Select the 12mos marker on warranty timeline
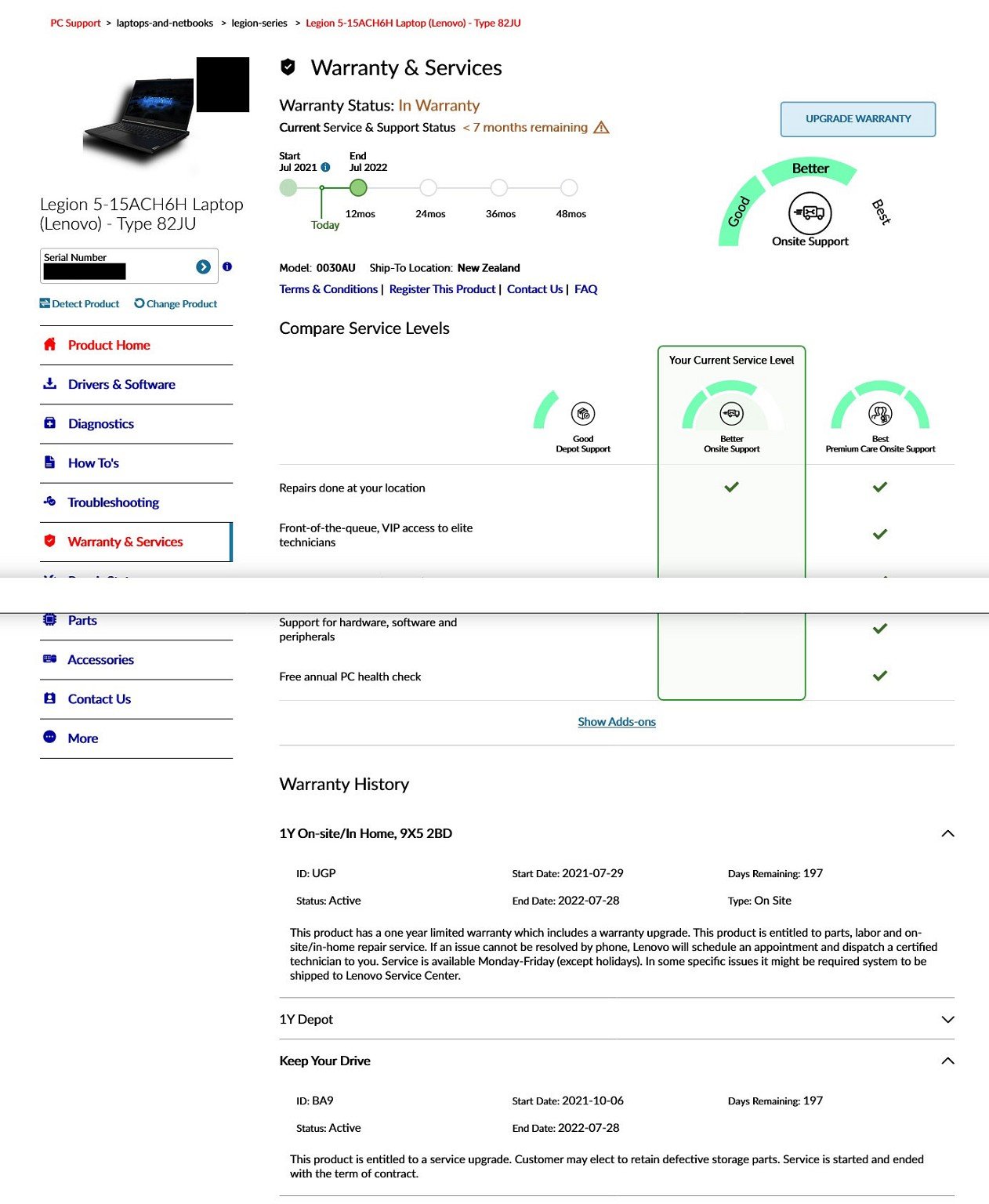Image resolution: width=989 pixels, height=1204 pixels. pyautogui.click(x=358, y=187)
